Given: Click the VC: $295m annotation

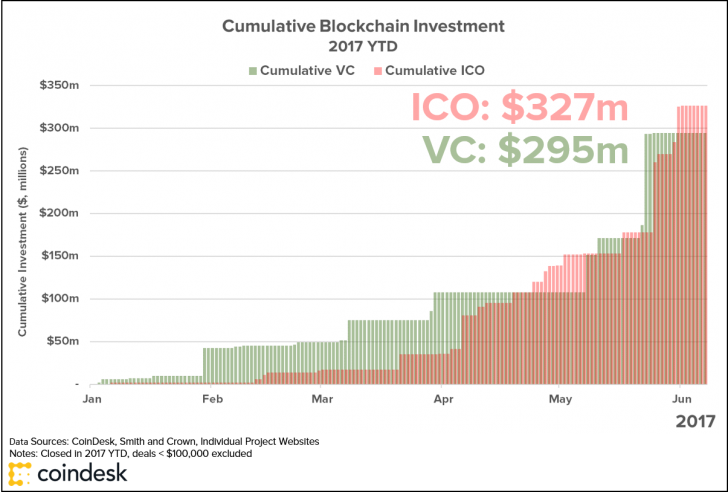Looking at the screenshot, I should pyautogui.click(x=526, y=150).
